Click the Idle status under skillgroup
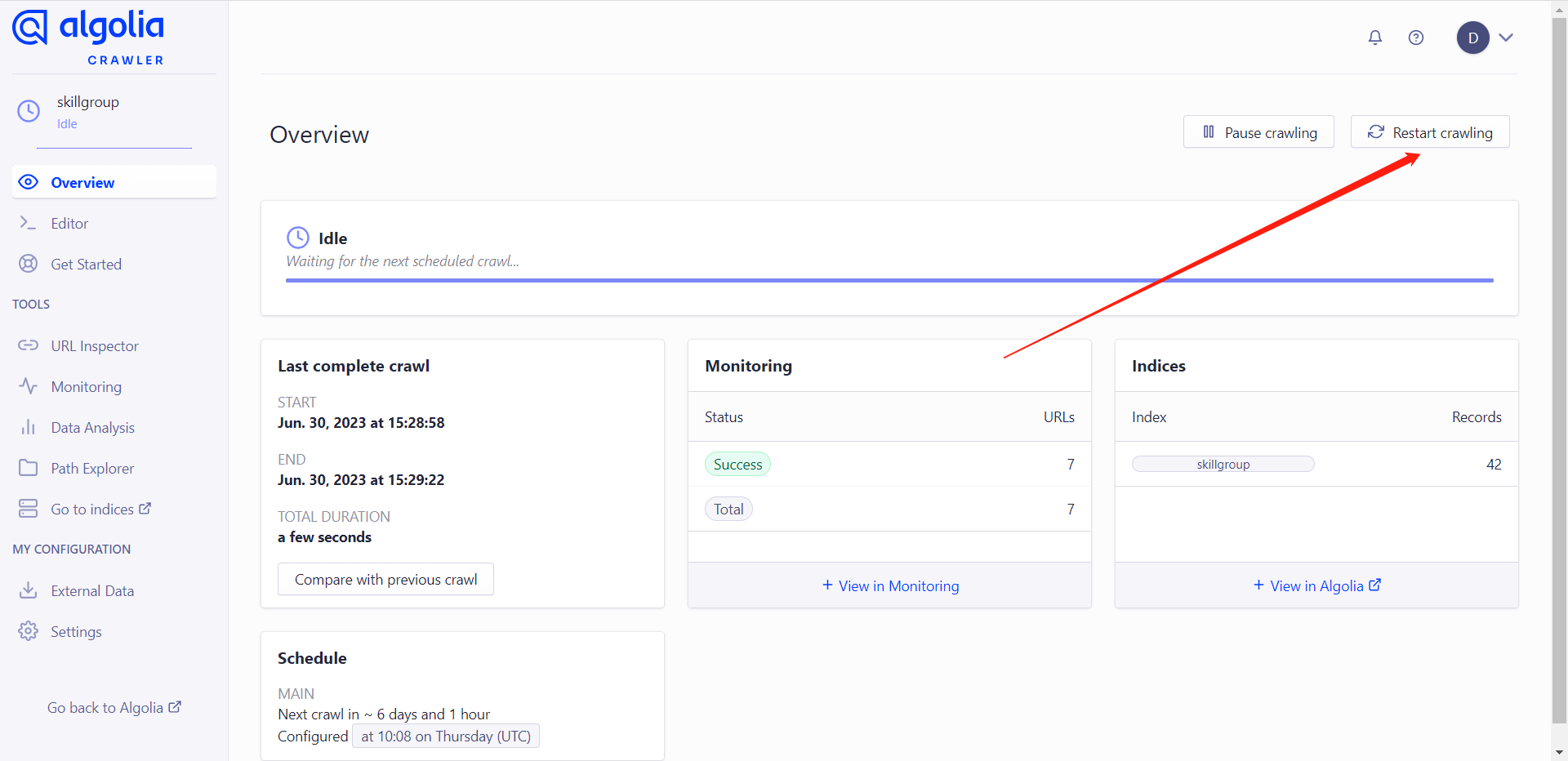 [67, 124]
